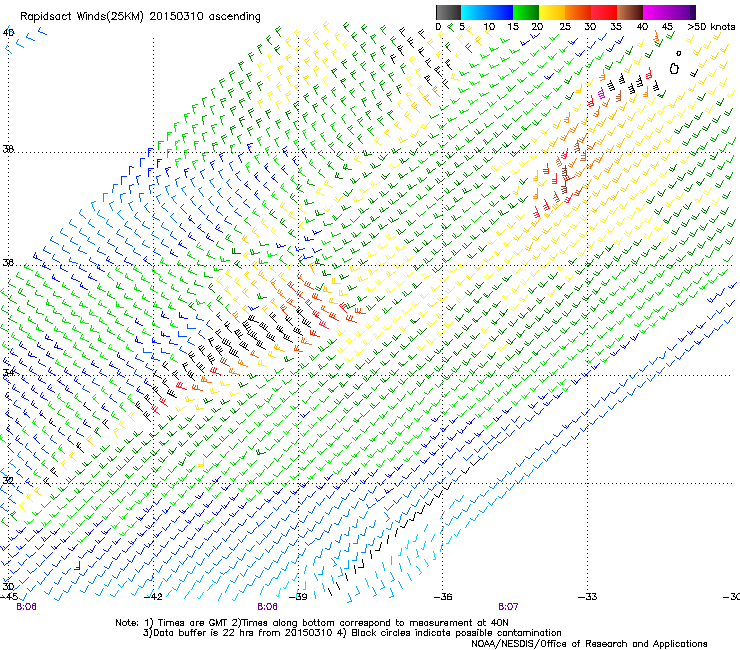Image resolution: width=740 pixels, height=650 pixels.
Task: Click the dark purple >50 knots segment
Action: coord(693,12)
